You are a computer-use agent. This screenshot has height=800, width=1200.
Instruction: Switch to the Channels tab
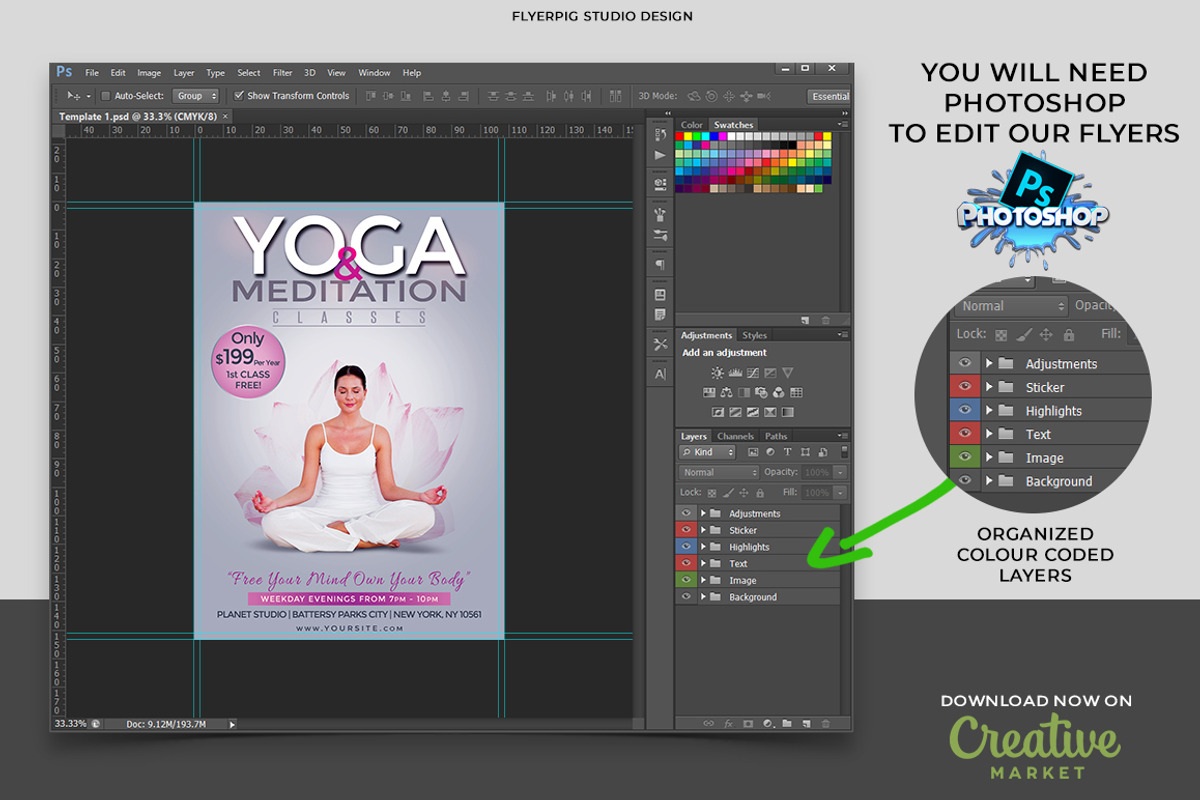click(735, 436)
